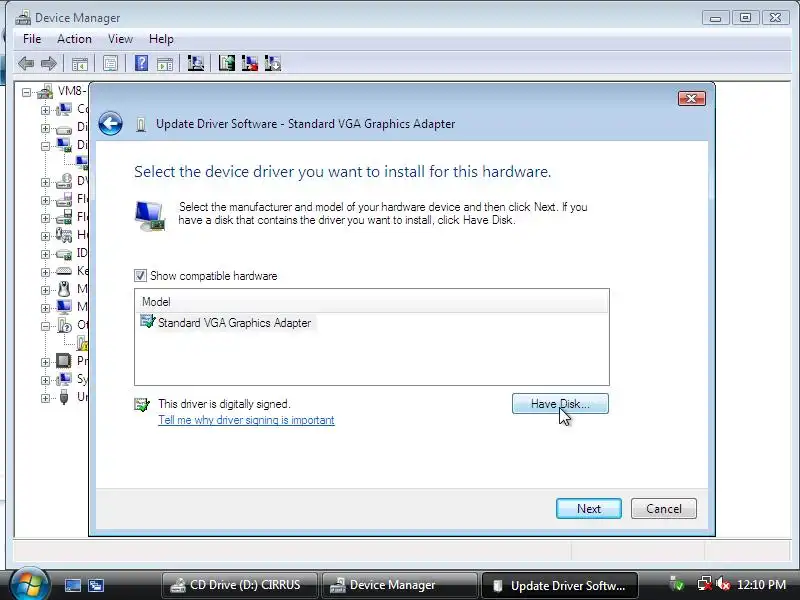Toggle Show/Hide Console Tree toolbar icon
The width and height of the screenshot is (800, 600).
click(x=80, y=64)
